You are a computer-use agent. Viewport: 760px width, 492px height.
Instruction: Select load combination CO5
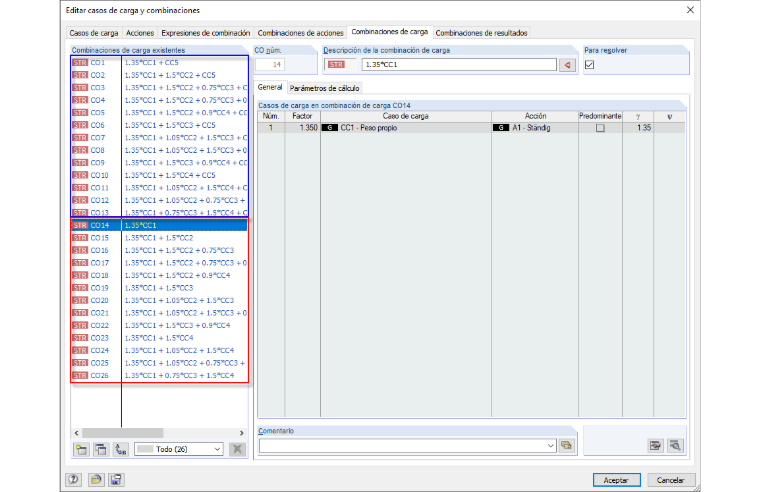coord(159,112)
